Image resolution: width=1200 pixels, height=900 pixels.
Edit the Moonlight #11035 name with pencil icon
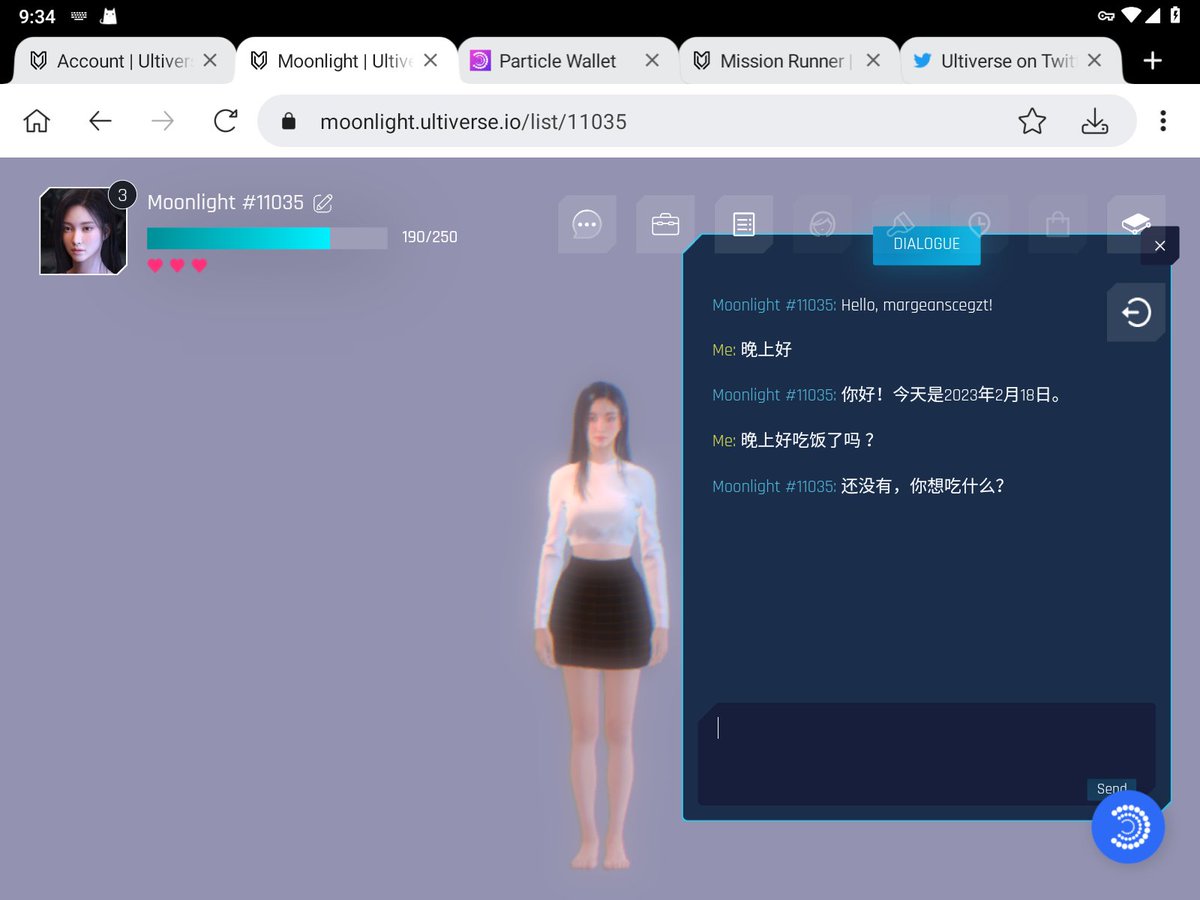pos(323,203)
